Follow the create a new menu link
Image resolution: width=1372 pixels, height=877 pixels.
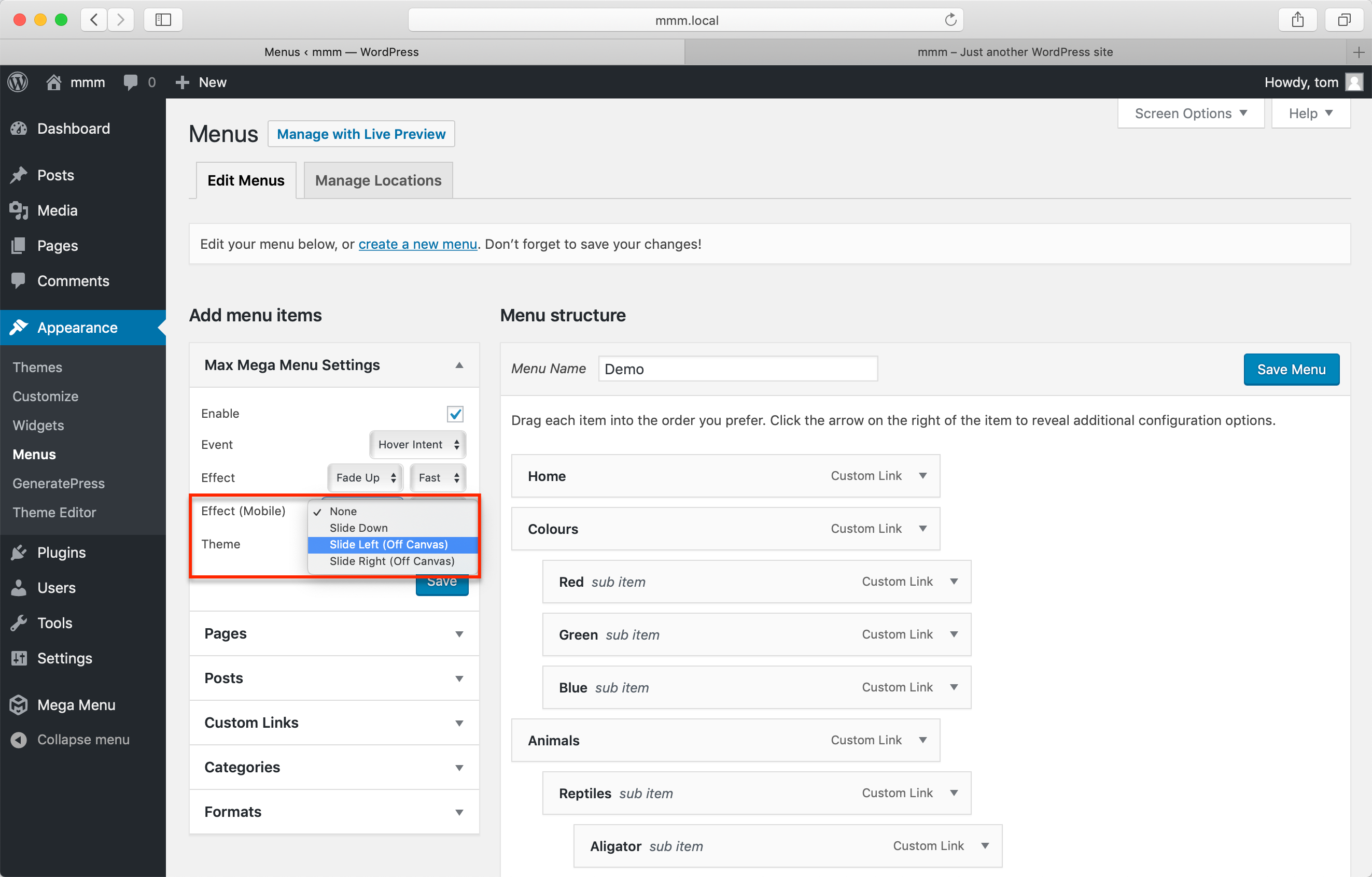(417, 244)
